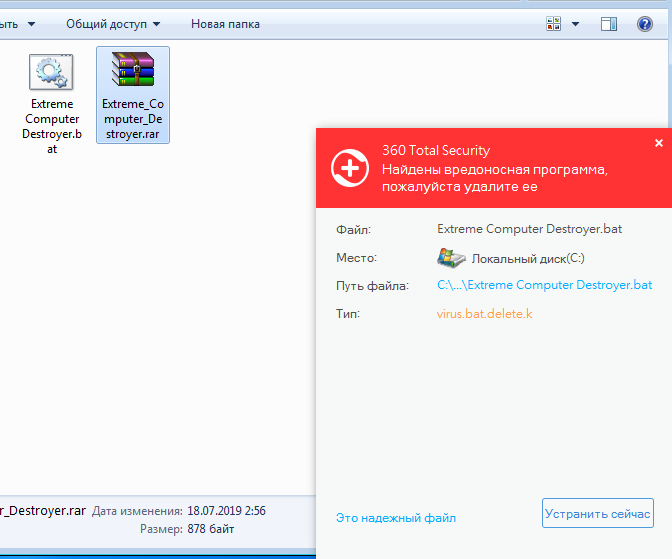Click the Локальный диск(C:) location text
Viewport: 672px width, 559px height.
528,258
